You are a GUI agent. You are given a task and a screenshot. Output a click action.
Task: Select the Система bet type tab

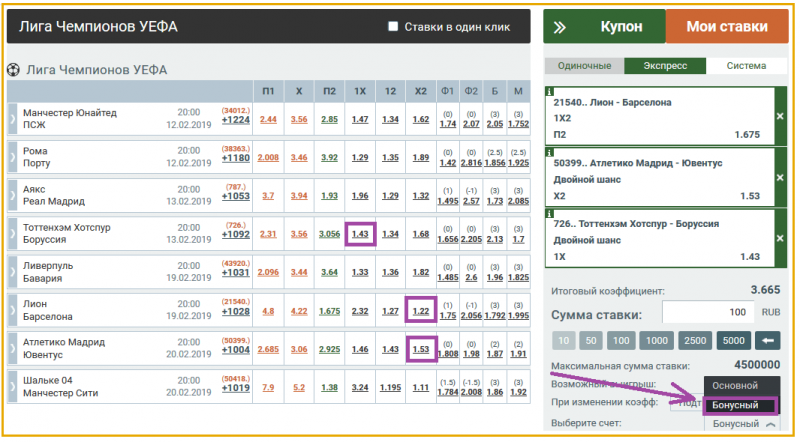pos(746,66)
